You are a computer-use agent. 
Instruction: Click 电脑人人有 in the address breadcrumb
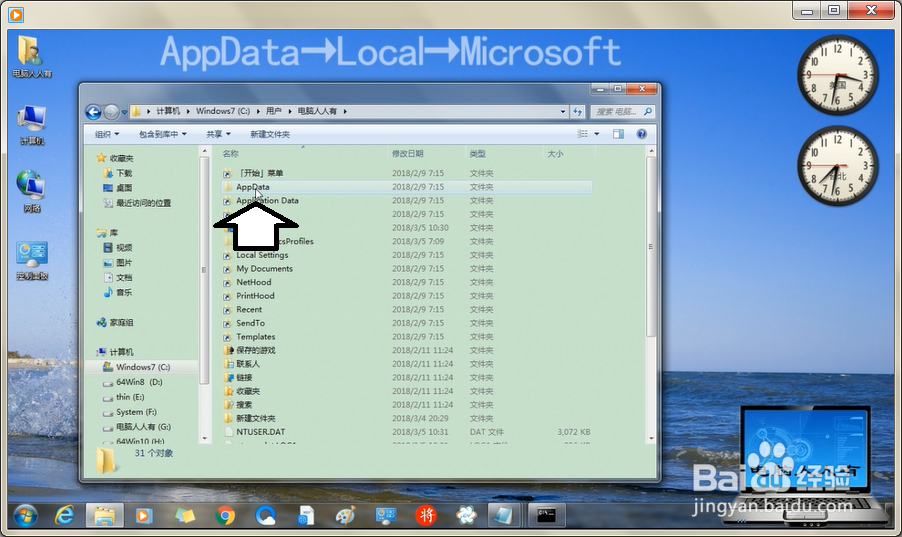coord(317,111)
